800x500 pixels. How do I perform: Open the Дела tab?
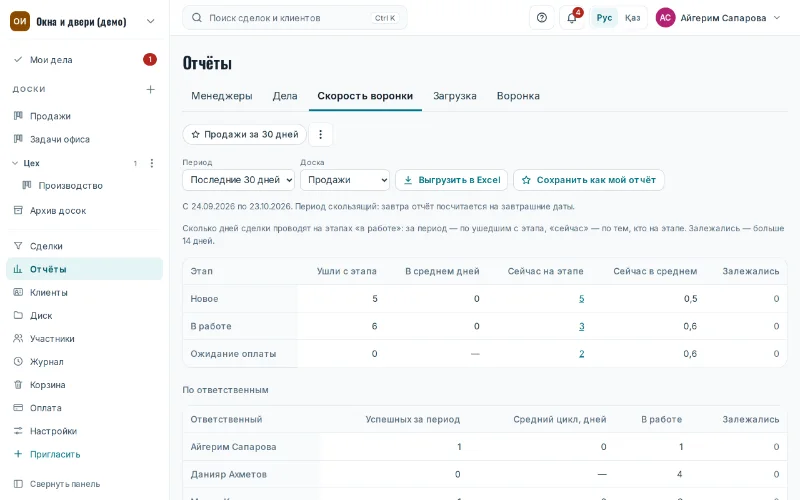pos(285,96)
